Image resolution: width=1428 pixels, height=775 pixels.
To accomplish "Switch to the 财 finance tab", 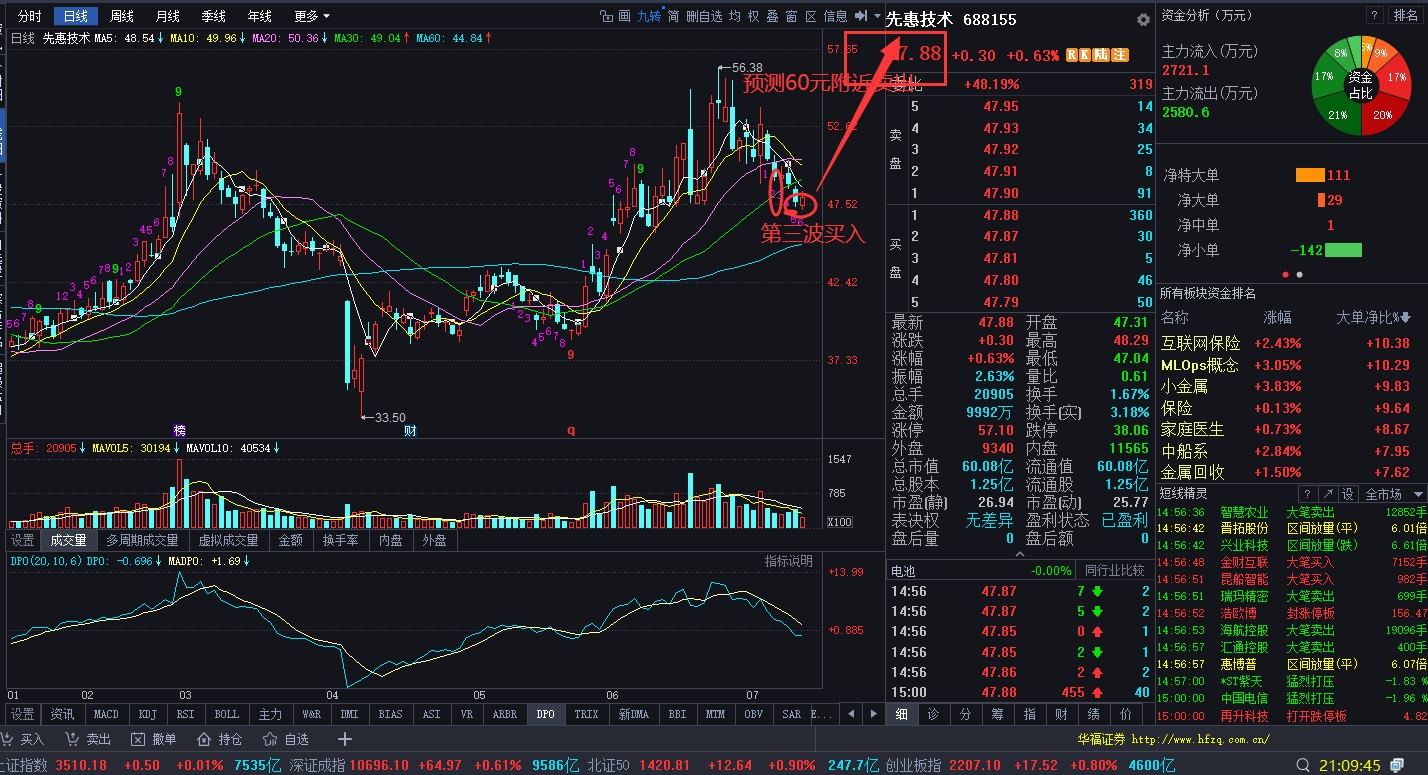I will click(1061, 714).
